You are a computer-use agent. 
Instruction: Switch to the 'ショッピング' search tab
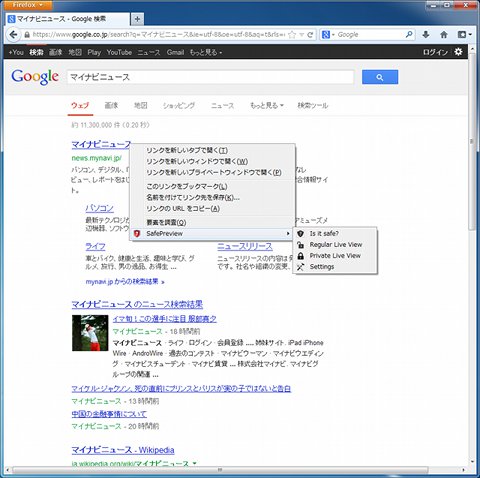[x=179, y=106]
